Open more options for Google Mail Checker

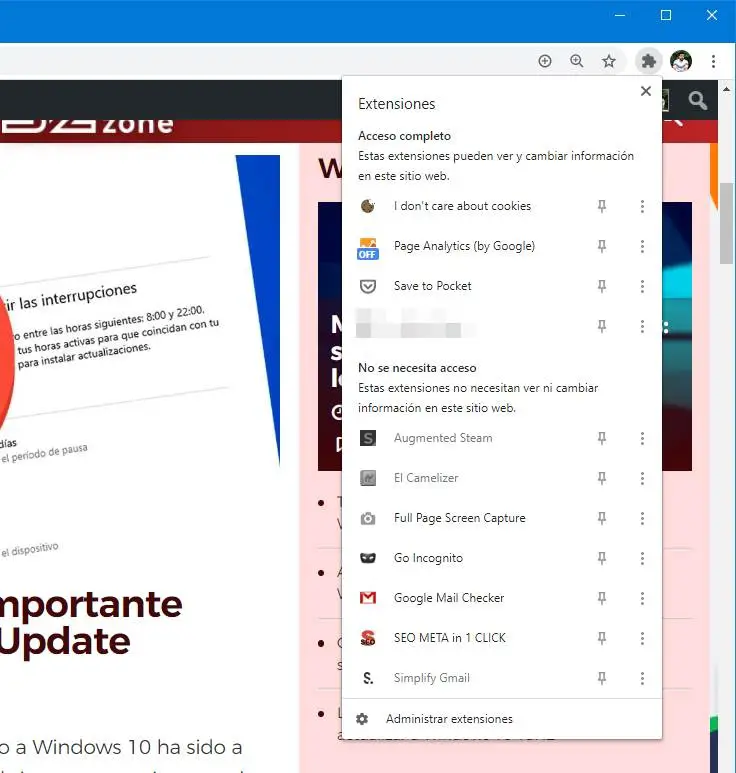click(x=642, y=598)
